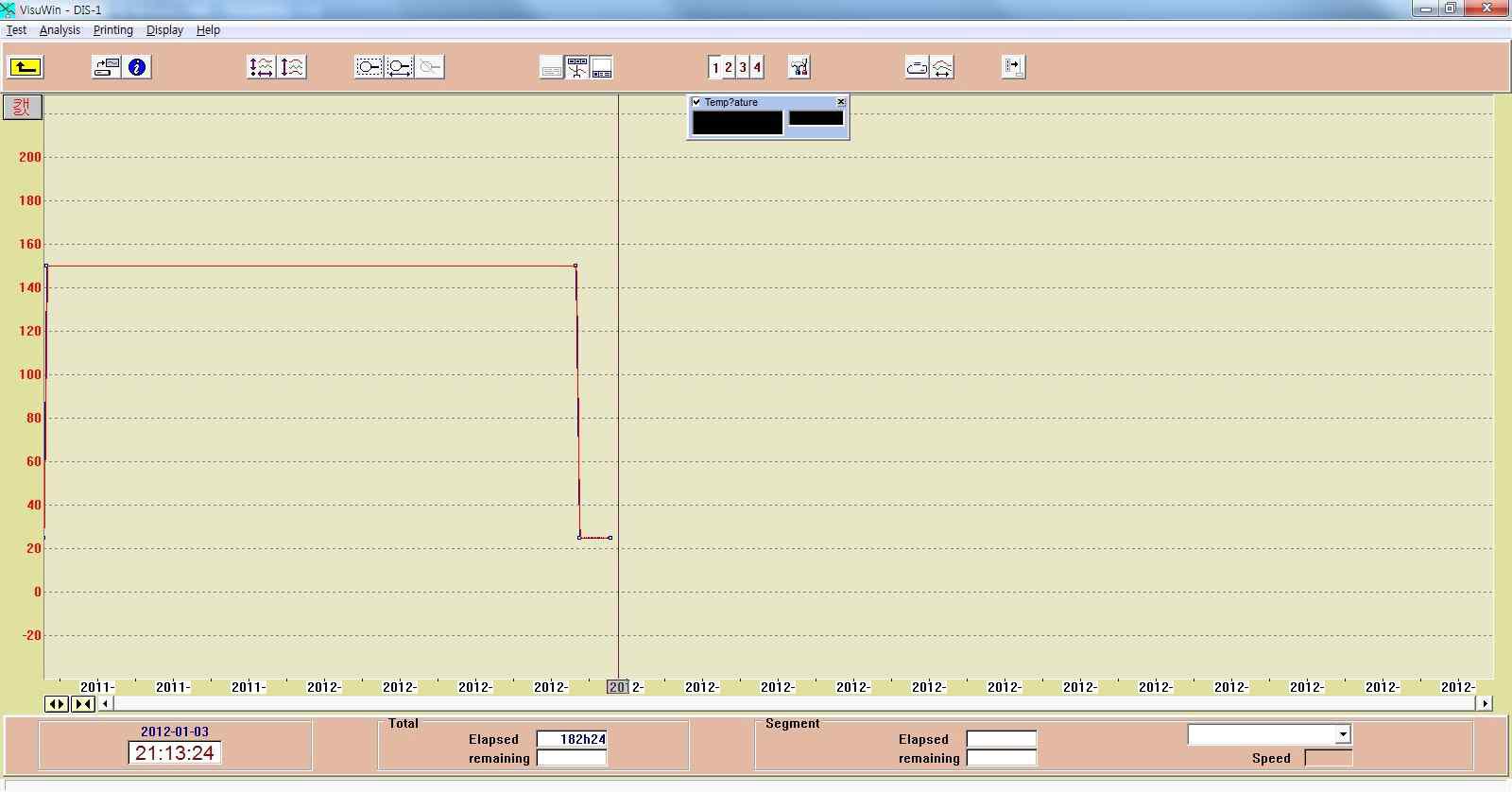
Task: Open the Display menu
Action: tap(164, 30)
